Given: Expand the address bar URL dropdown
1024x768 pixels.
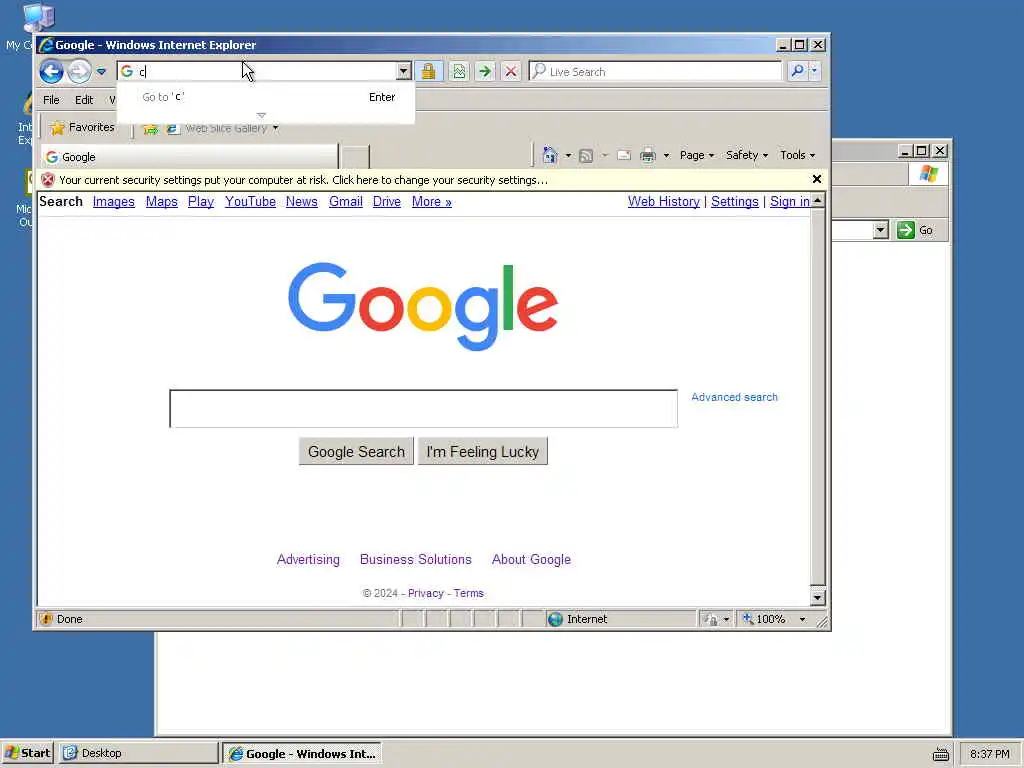Looking at the screenshot, I should click(404, 71).
